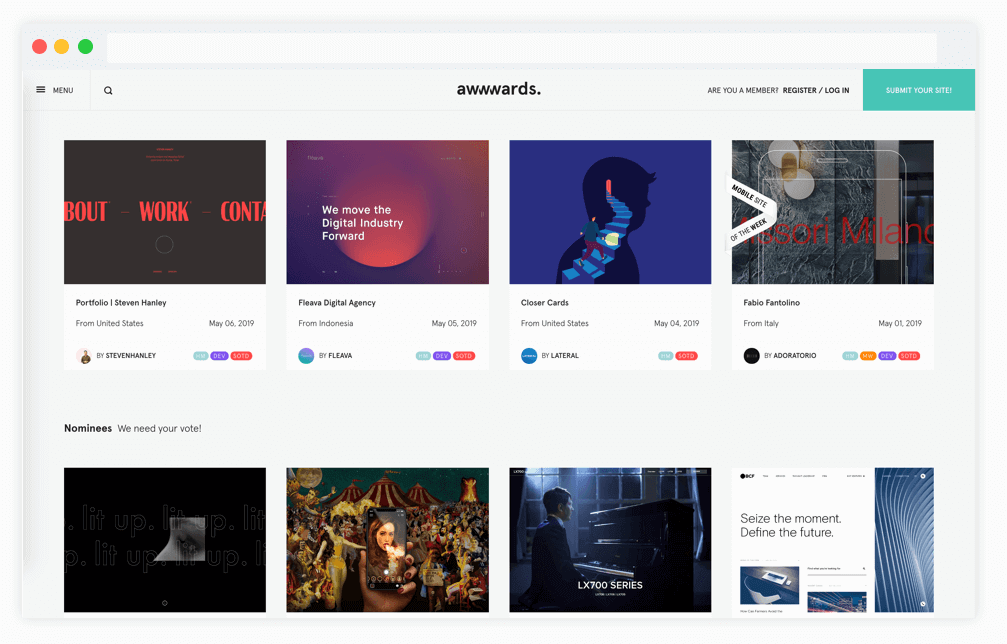The height and width of the screenshot is (644, 1007).
Task: Click the search magnifier icon
Action: (x=109, y=91)
